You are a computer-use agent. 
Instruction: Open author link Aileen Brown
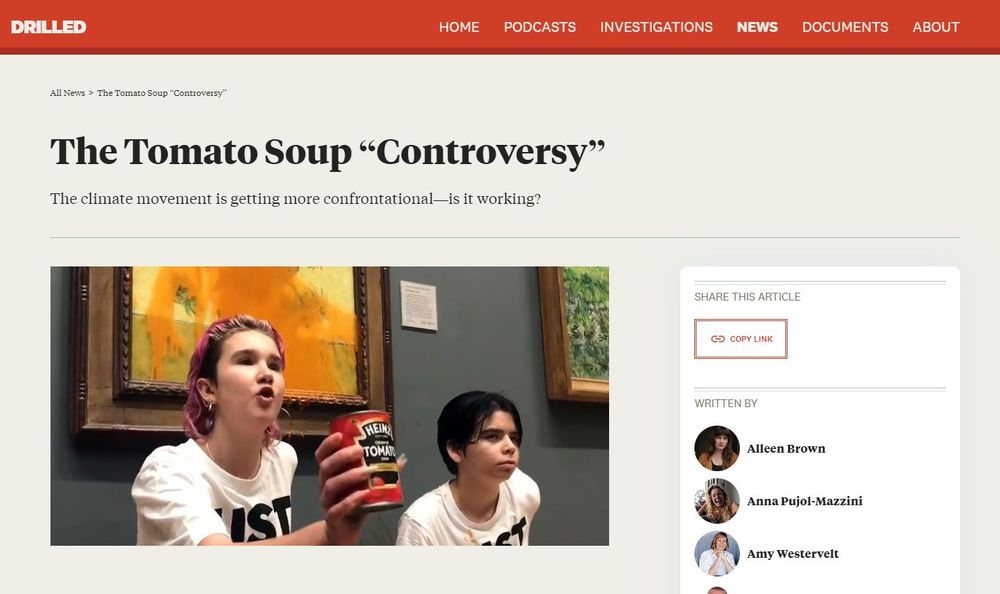[x=786, y=449]
